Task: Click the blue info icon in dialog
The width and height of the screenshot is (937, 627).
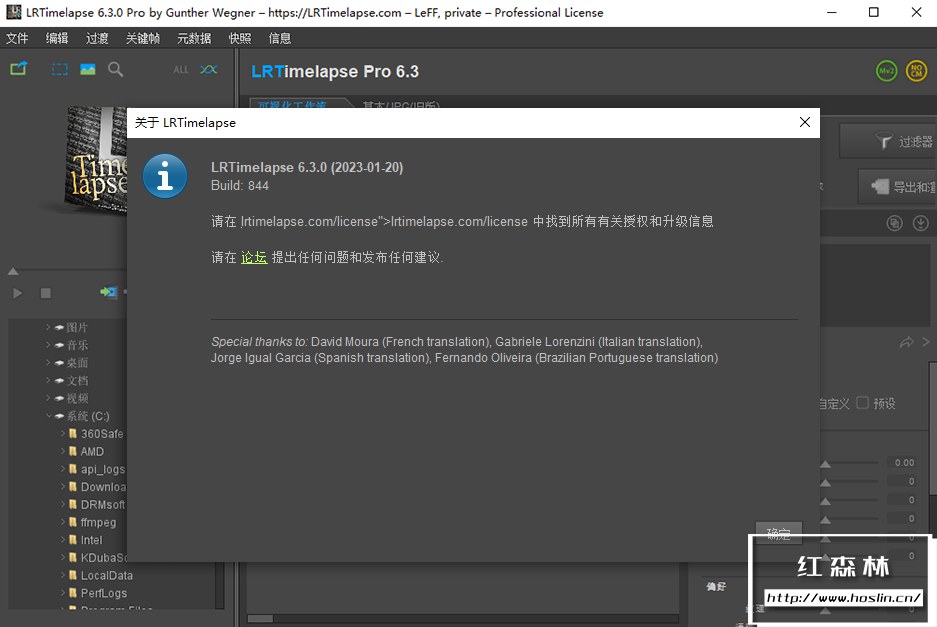Action: click(x=165, y=176)
